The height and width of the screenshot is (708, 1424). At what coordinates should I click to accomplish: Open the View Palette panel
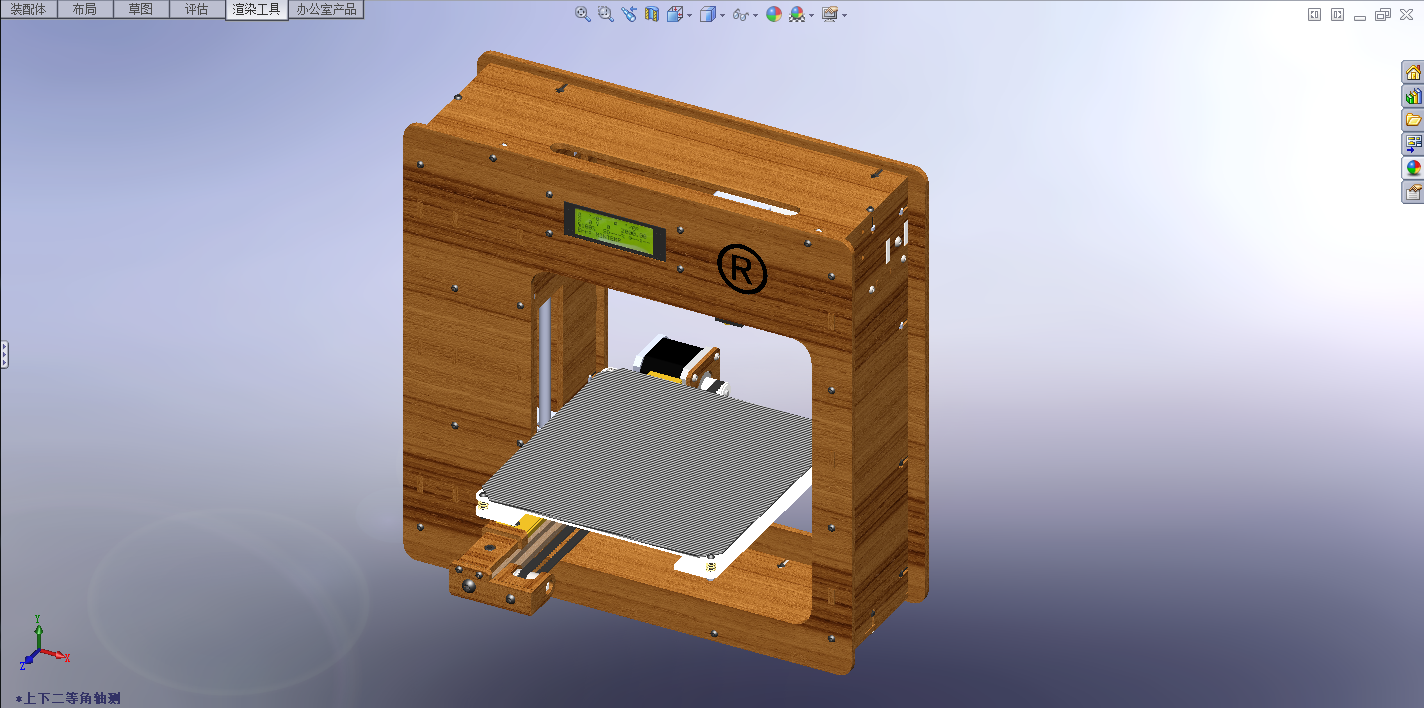coord(1412,143)
